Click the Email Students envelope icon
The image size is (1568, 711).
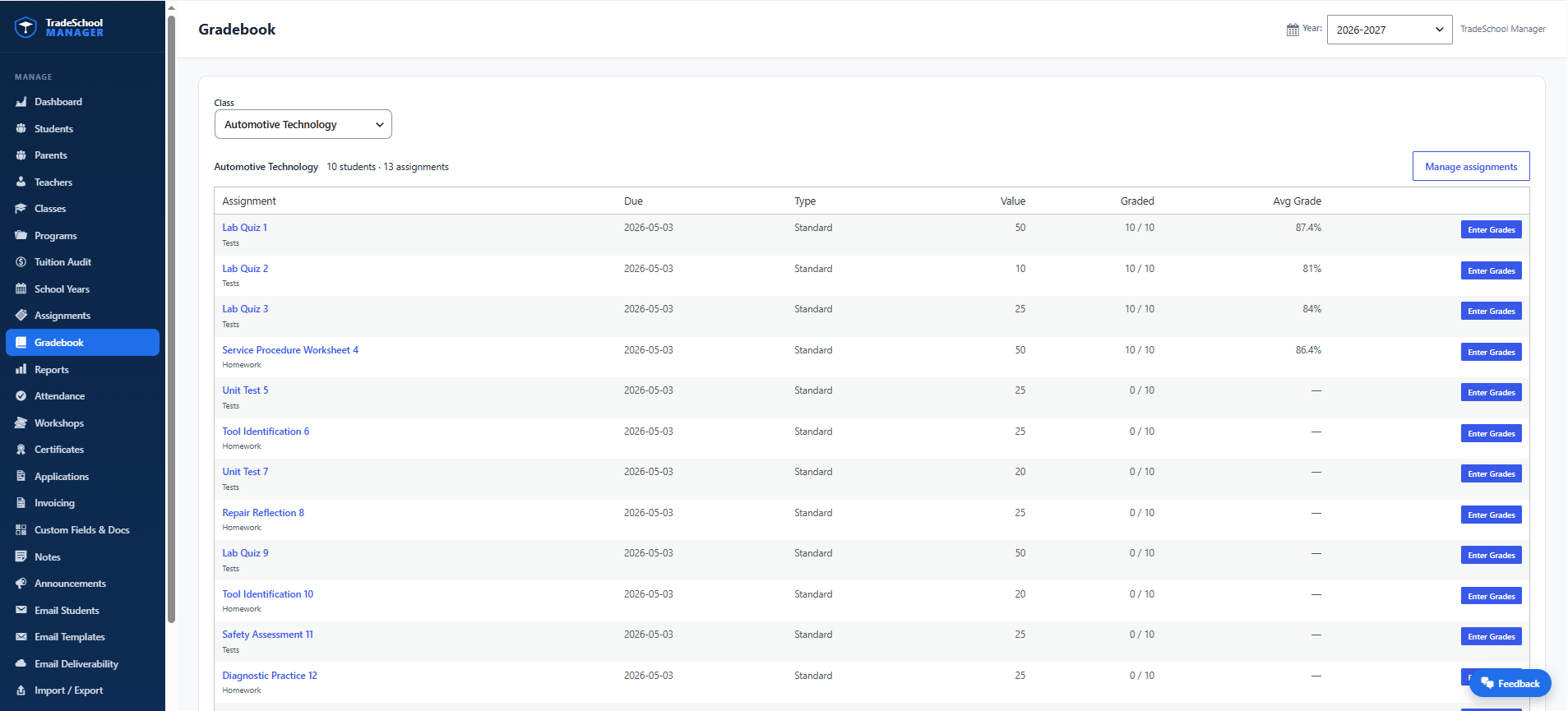21,610
